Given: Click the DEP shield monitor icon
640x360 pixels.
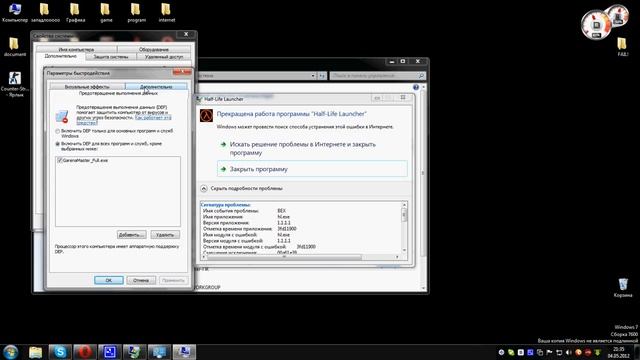Looking at the screenshot, I should 62,116.
